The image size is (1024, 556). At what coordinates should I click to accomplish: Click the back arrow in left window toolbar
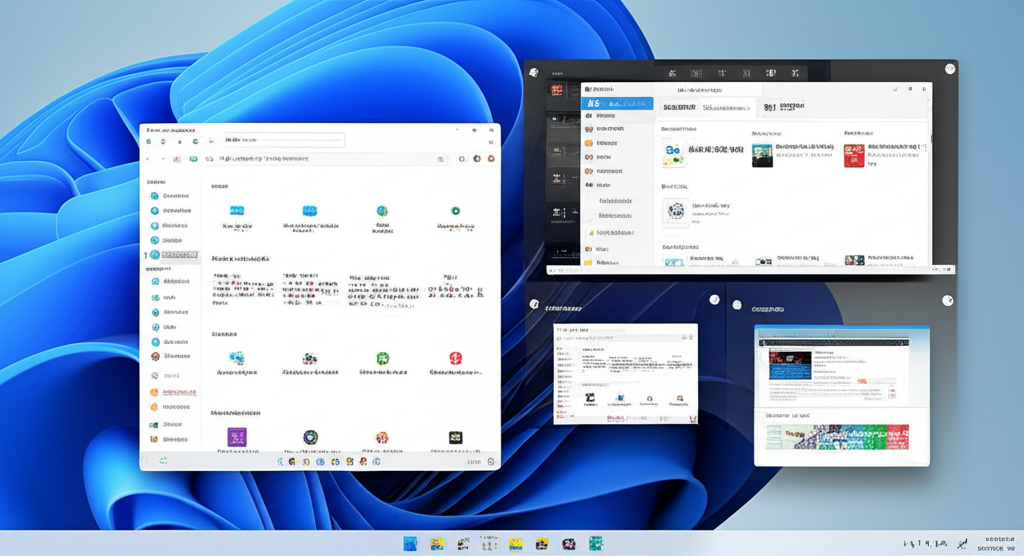149,158
